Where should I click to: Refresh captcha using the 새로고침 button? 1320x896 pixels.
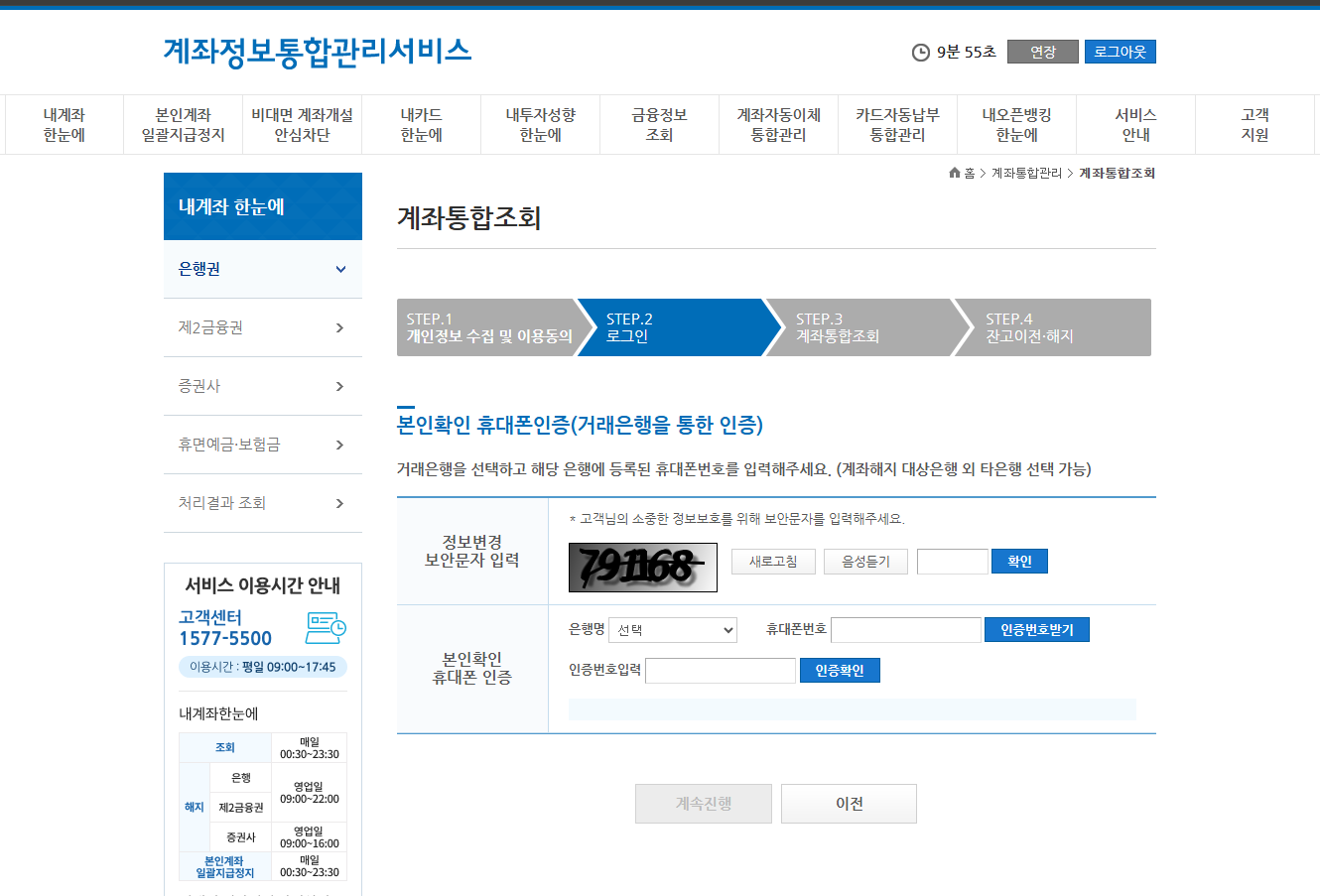[x=773, y=561]
